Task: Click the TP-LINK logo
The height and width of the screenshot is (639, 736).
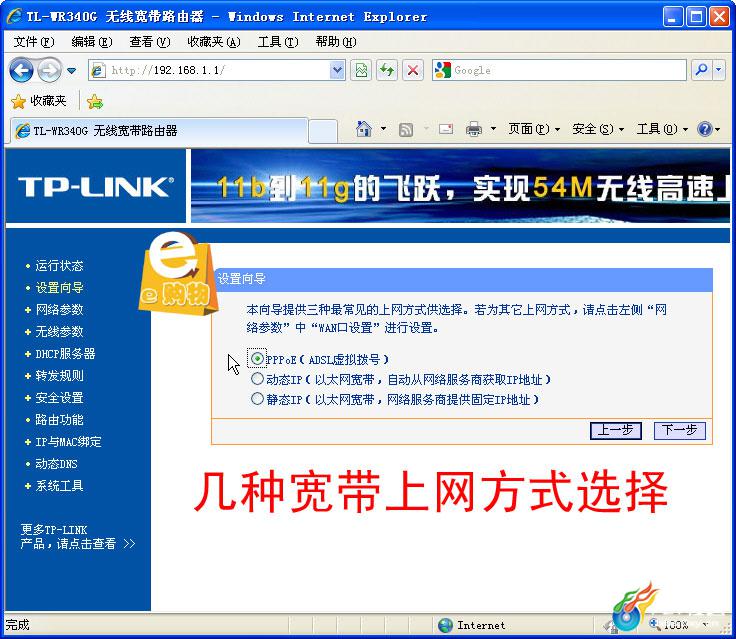Action: [96, 187]
